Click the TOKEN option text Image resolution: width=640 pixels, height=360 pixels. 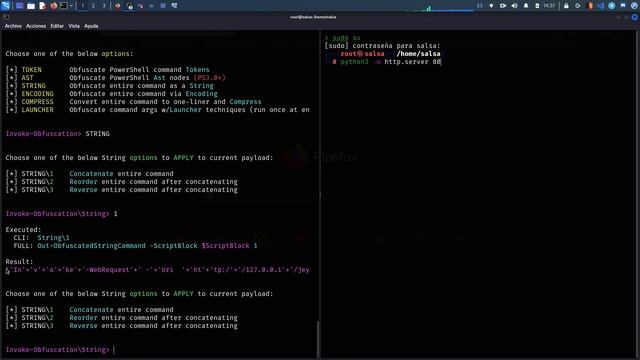[x=31, y=70]
